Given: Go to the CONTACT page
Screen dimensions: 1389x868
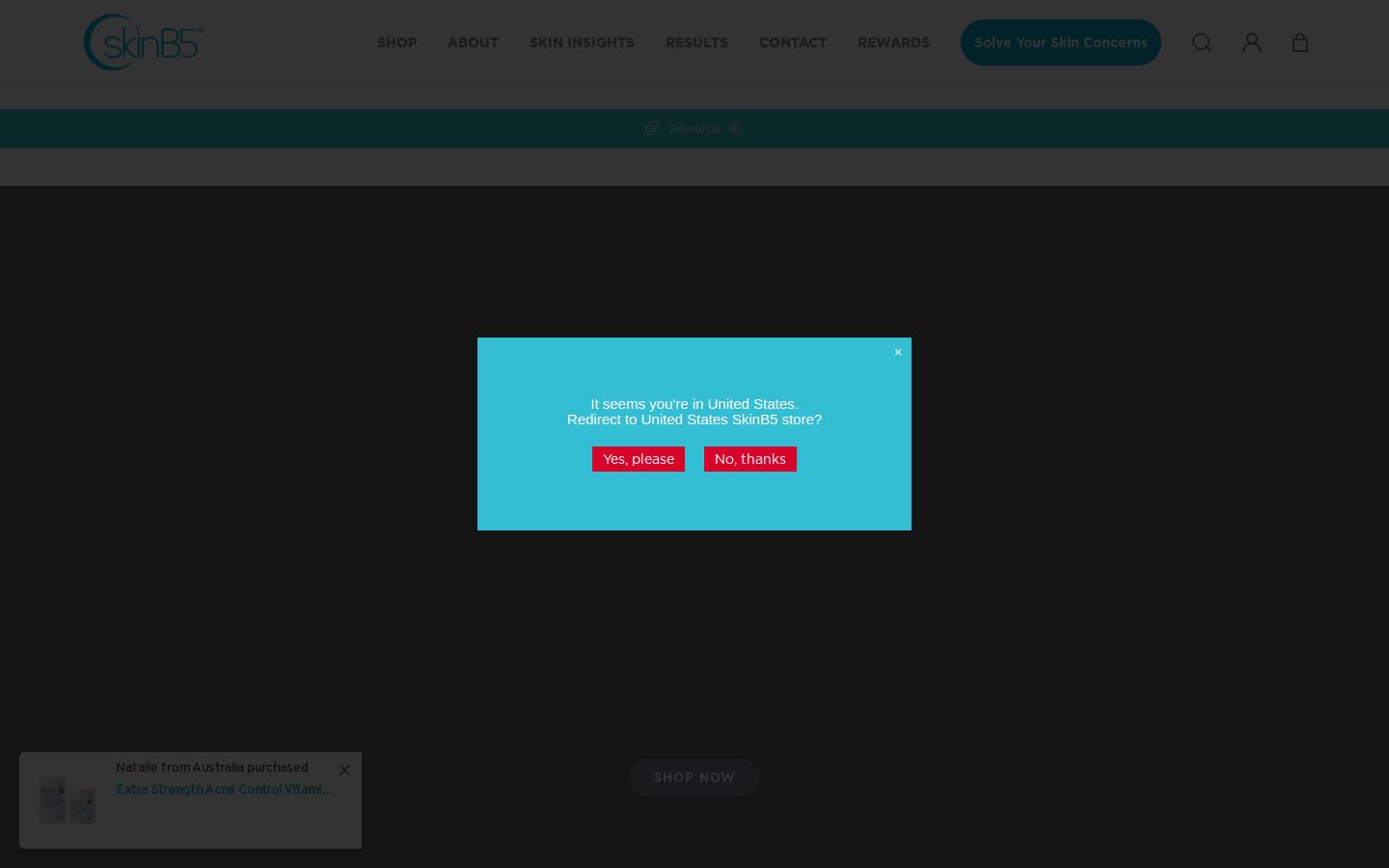Looking at the screenshot, I should [793, 42].
